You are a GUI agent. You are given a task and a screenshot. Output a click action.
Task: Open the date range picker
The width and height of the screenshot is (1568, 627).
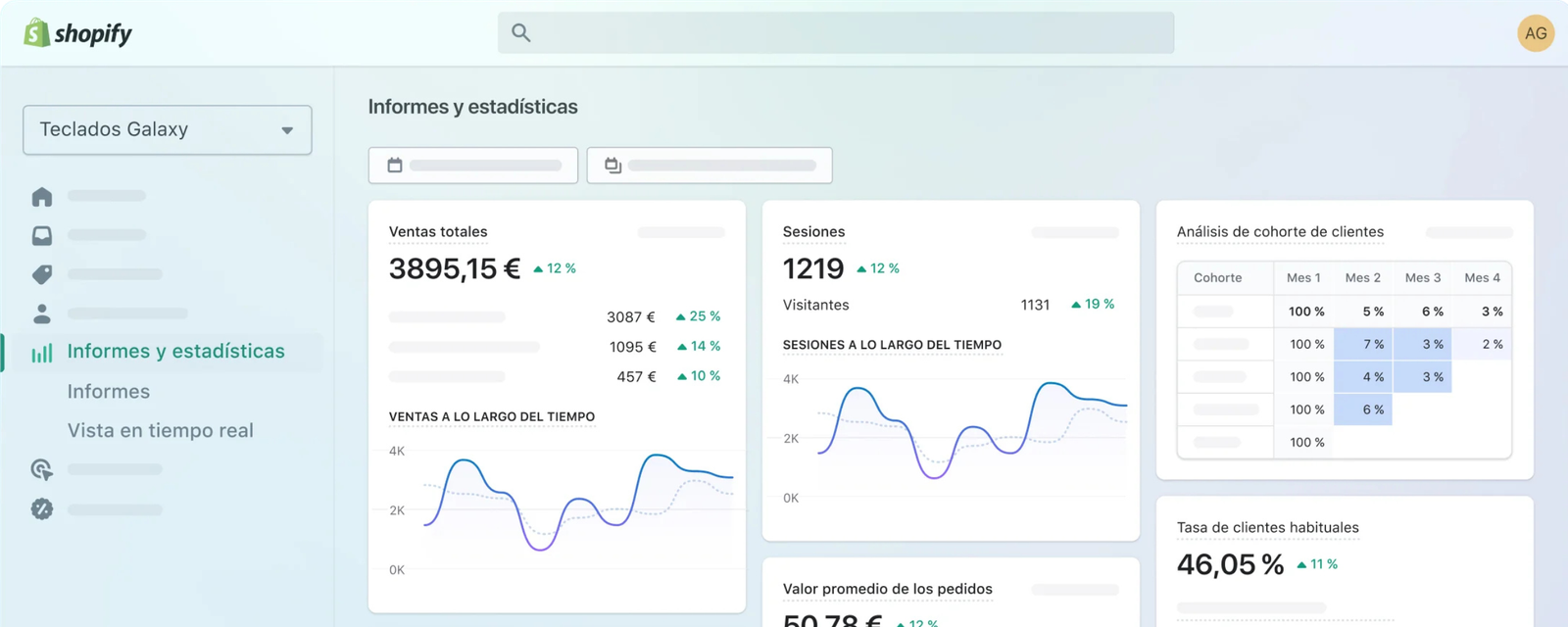[473, 166]
